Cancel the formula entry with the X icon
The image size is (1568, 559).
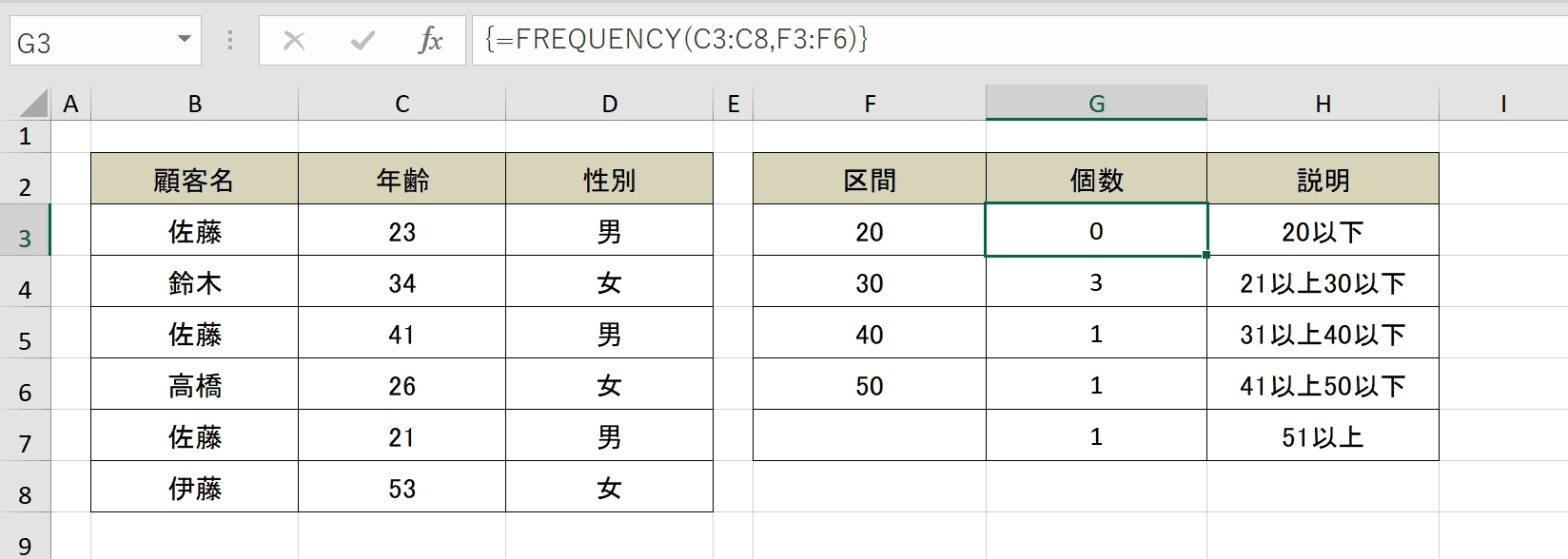[294, 41]
